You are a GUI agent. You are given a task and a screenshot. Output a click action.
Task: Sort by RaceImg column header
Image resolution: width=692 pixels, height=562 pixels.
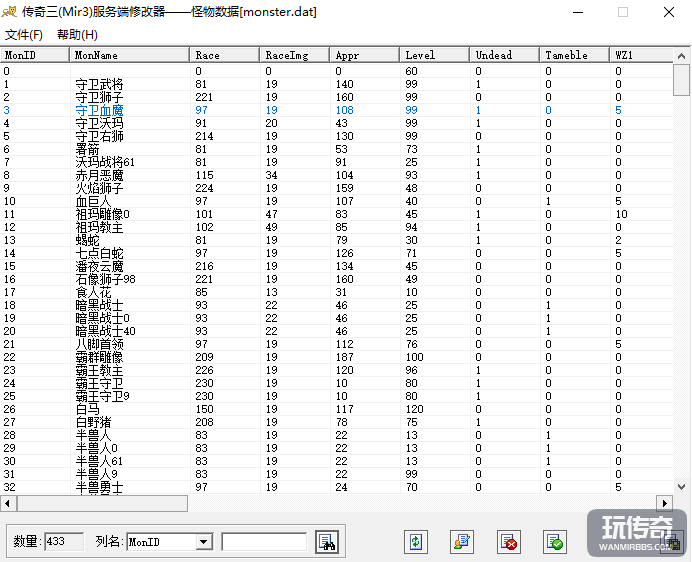(x=295, y=55)
